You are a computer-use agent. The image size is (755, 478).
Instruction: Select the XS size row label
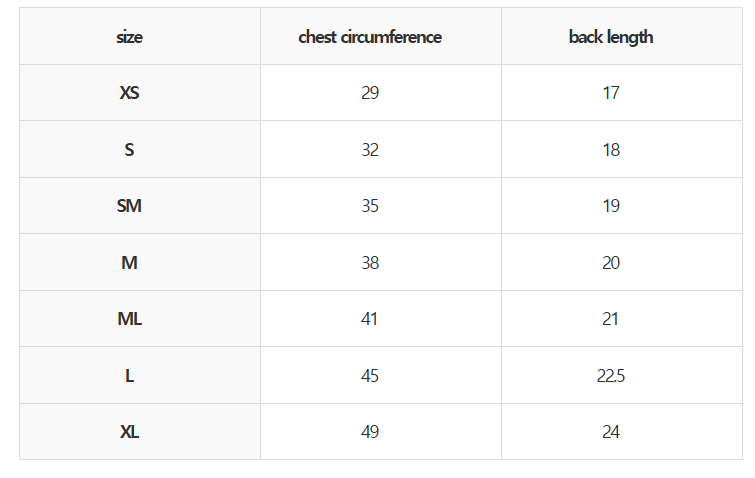[130, 93]
